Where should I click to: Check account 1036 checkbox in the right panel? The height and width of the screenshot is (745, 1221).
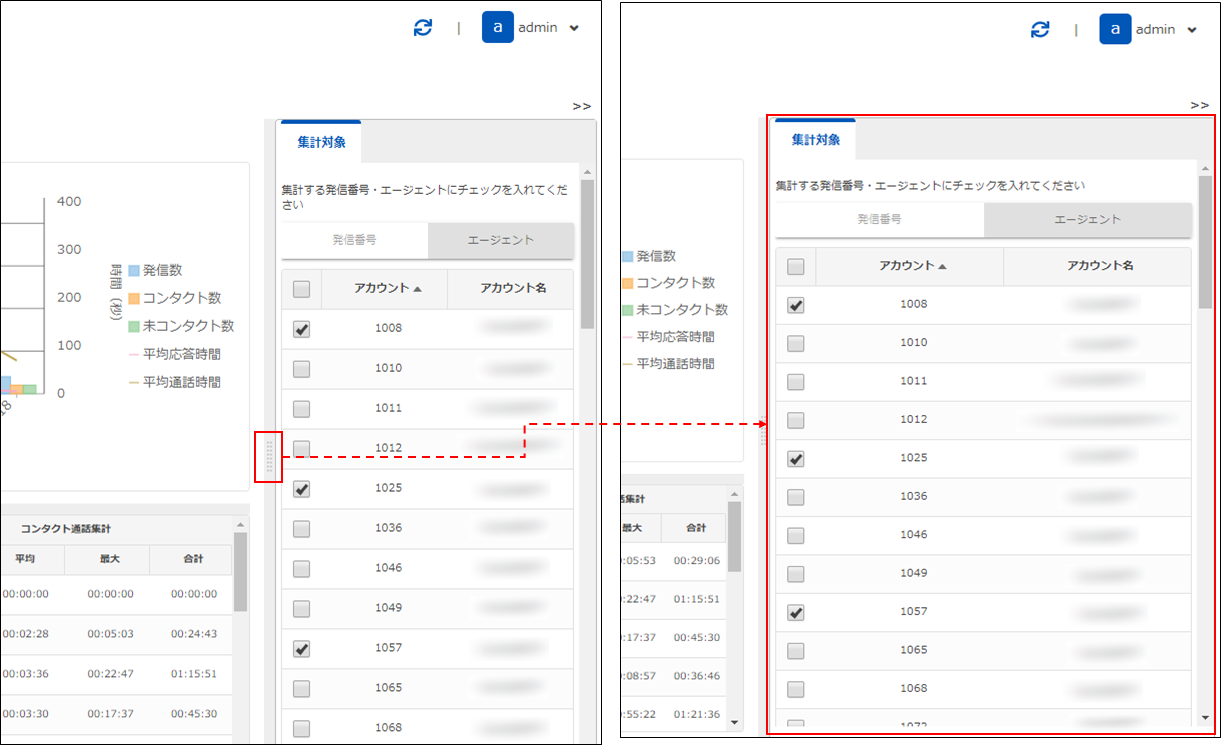[795, 496]
